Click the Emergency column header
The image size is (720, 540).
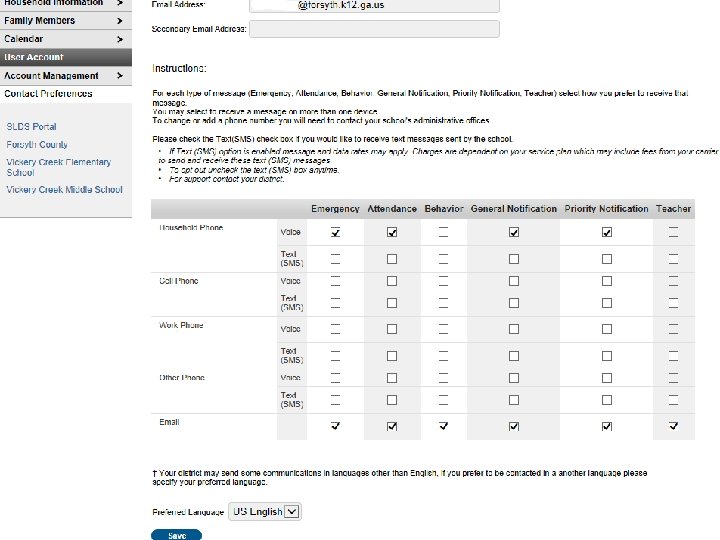point(335,209)
